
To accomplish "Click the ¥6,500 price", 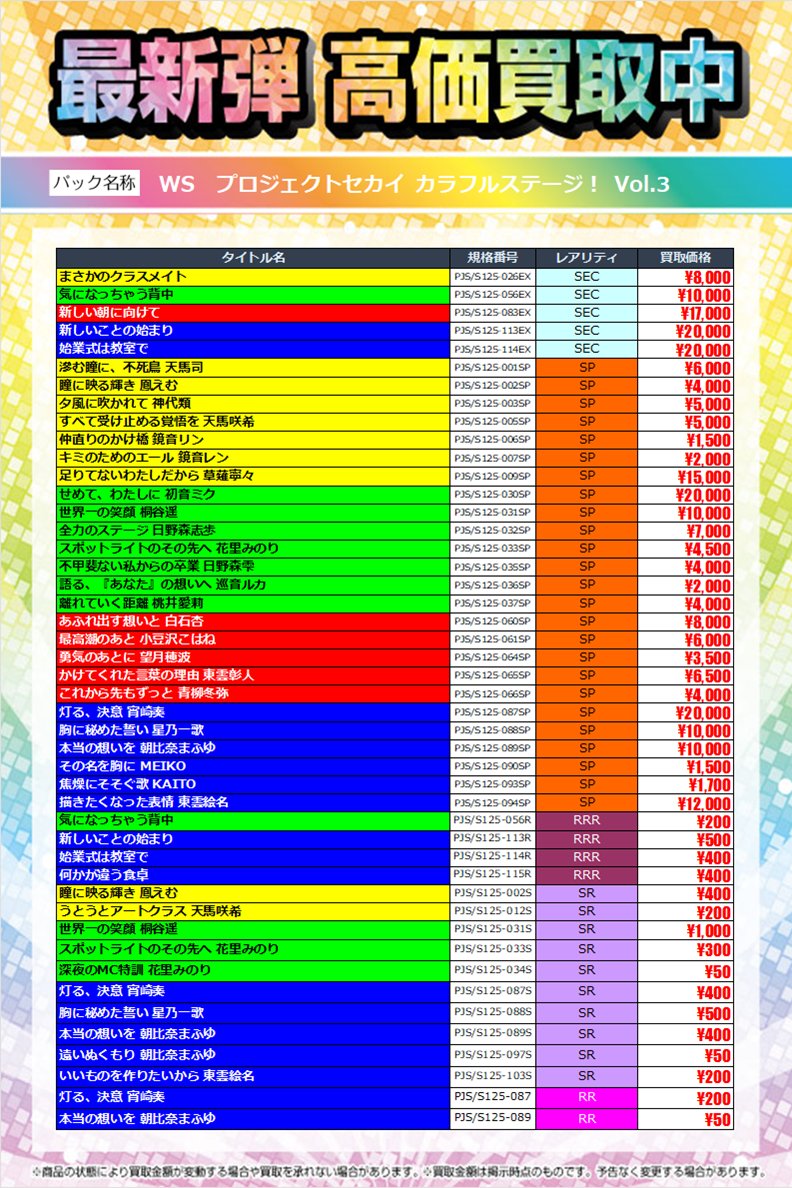I will (x=709, y=677).
